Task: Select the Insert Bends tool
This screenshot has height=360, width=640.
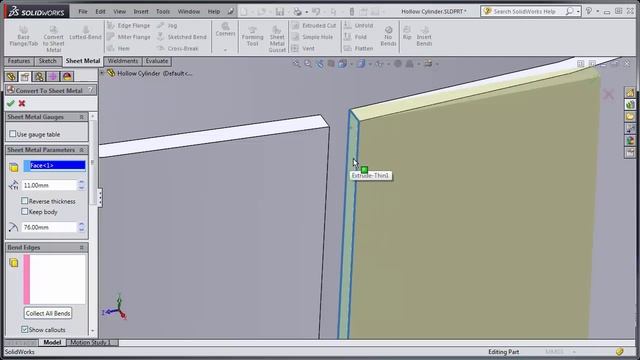Action: pos(424,36)
